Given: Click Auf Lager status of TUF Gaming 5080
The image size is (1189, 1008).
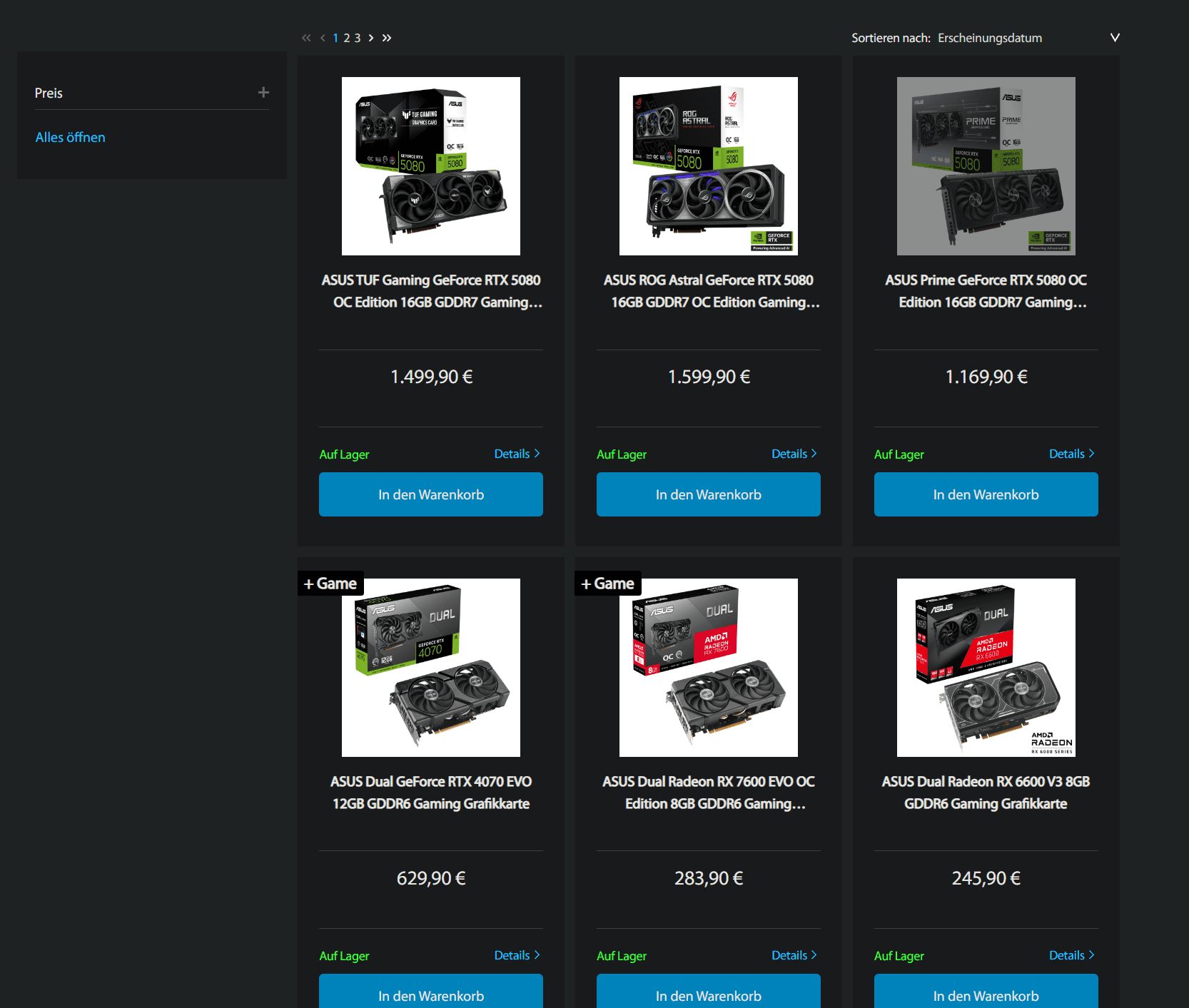Looking at the screenshot, I should (344, 454).
